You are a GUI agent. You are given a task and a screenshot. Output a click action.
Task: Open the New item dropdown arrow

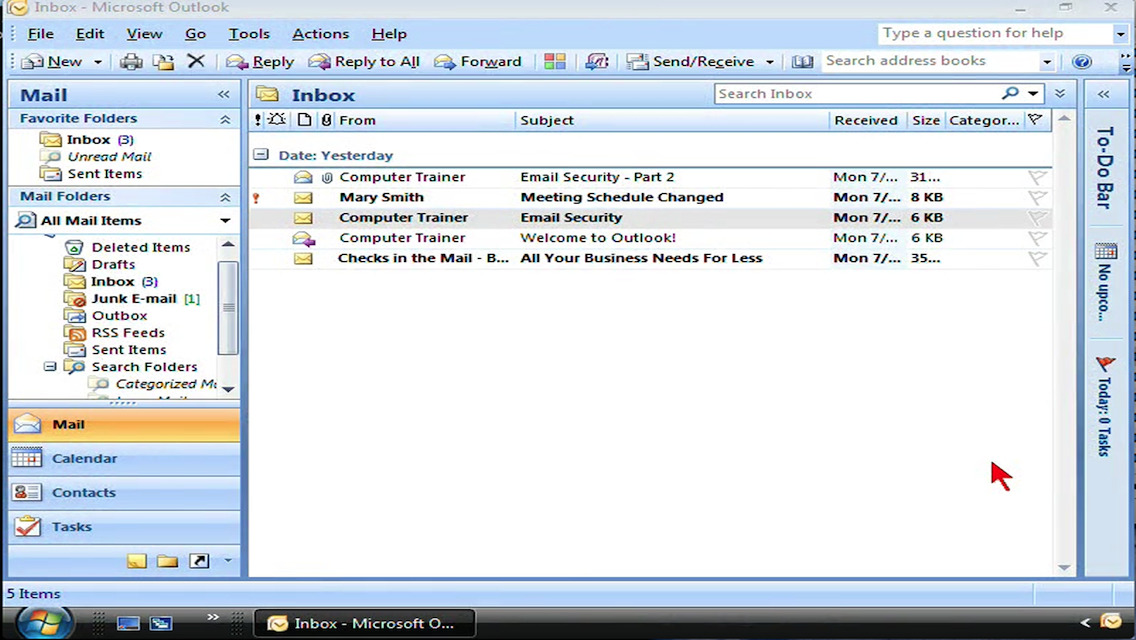click(x=98, y=62)
